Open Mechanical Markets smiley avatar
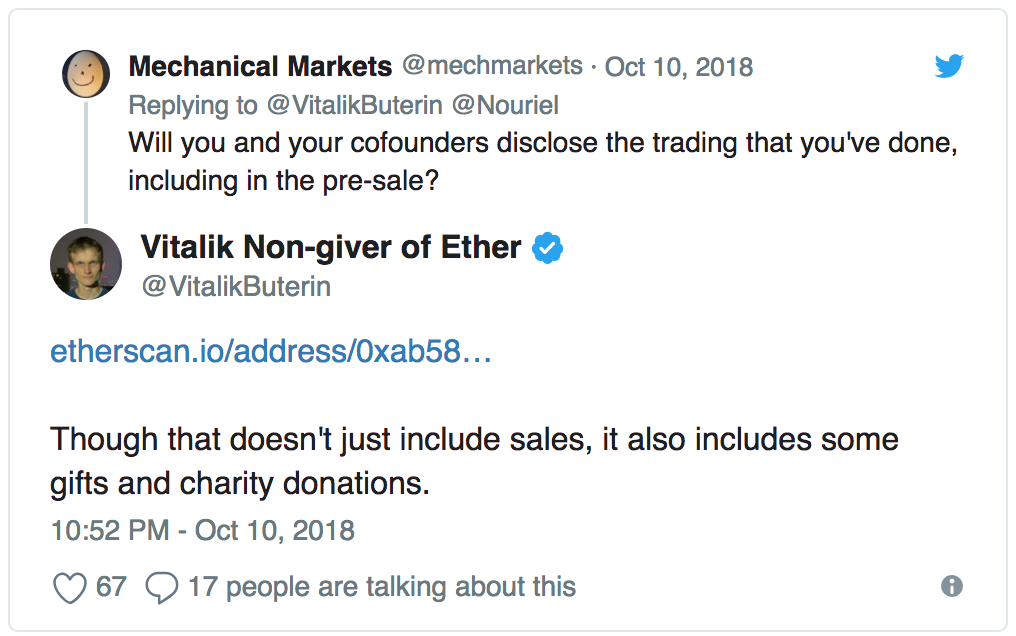This screenshot has width=1016, height=636. (86, 74)
